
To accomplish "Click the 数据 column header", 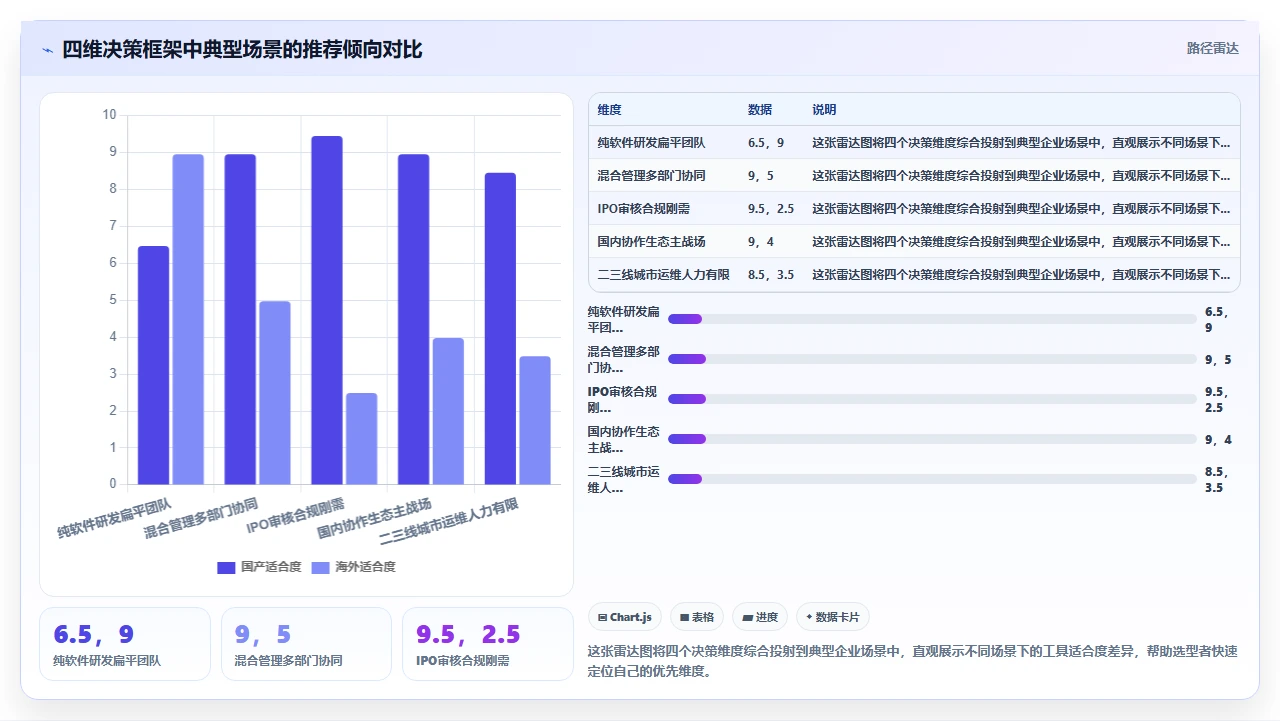I will (760, 110).
